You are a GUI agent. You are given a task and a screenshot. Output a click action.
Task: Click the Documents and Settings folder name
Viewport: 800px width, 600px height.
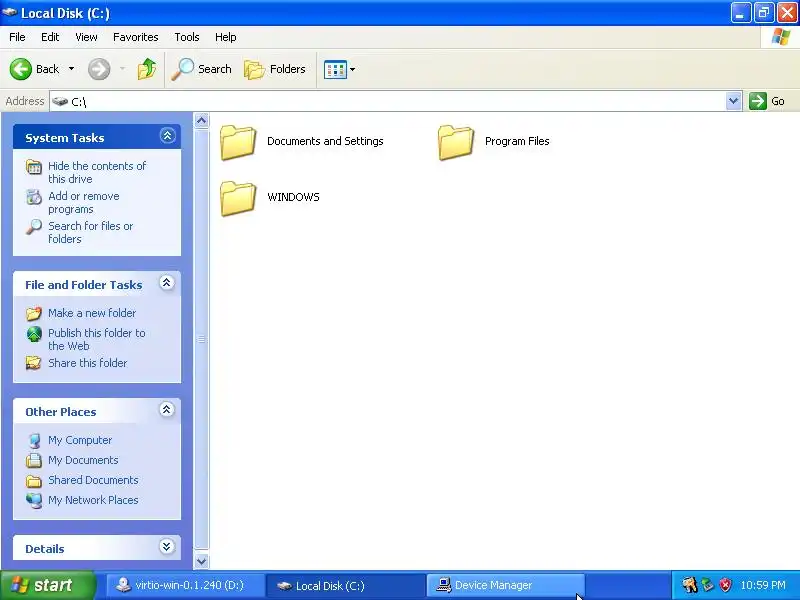pyautogui.click(x=325, y=141)
